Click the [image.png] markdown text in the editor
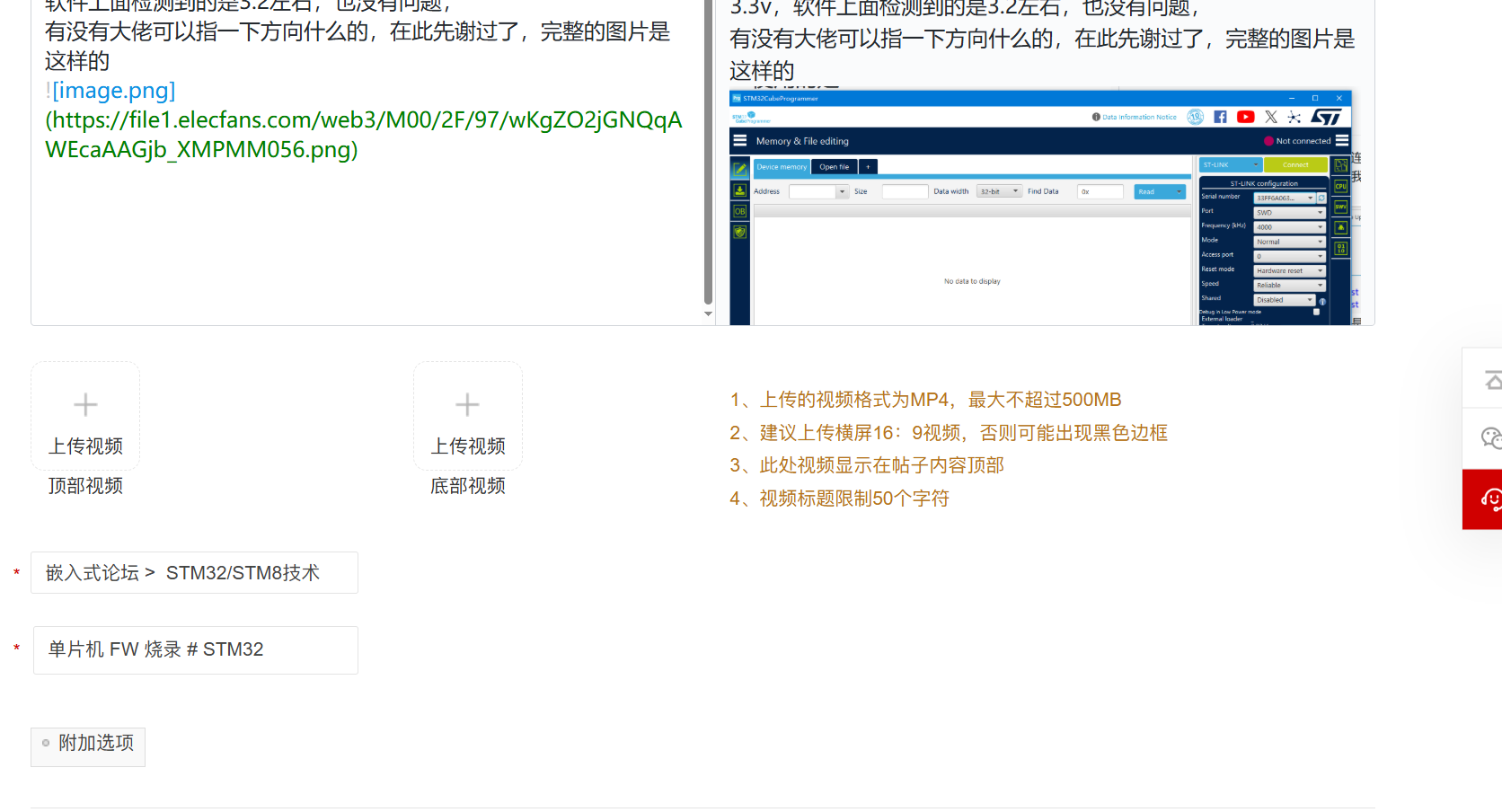Screen dimensions: 1502x812 pos(114,91)
